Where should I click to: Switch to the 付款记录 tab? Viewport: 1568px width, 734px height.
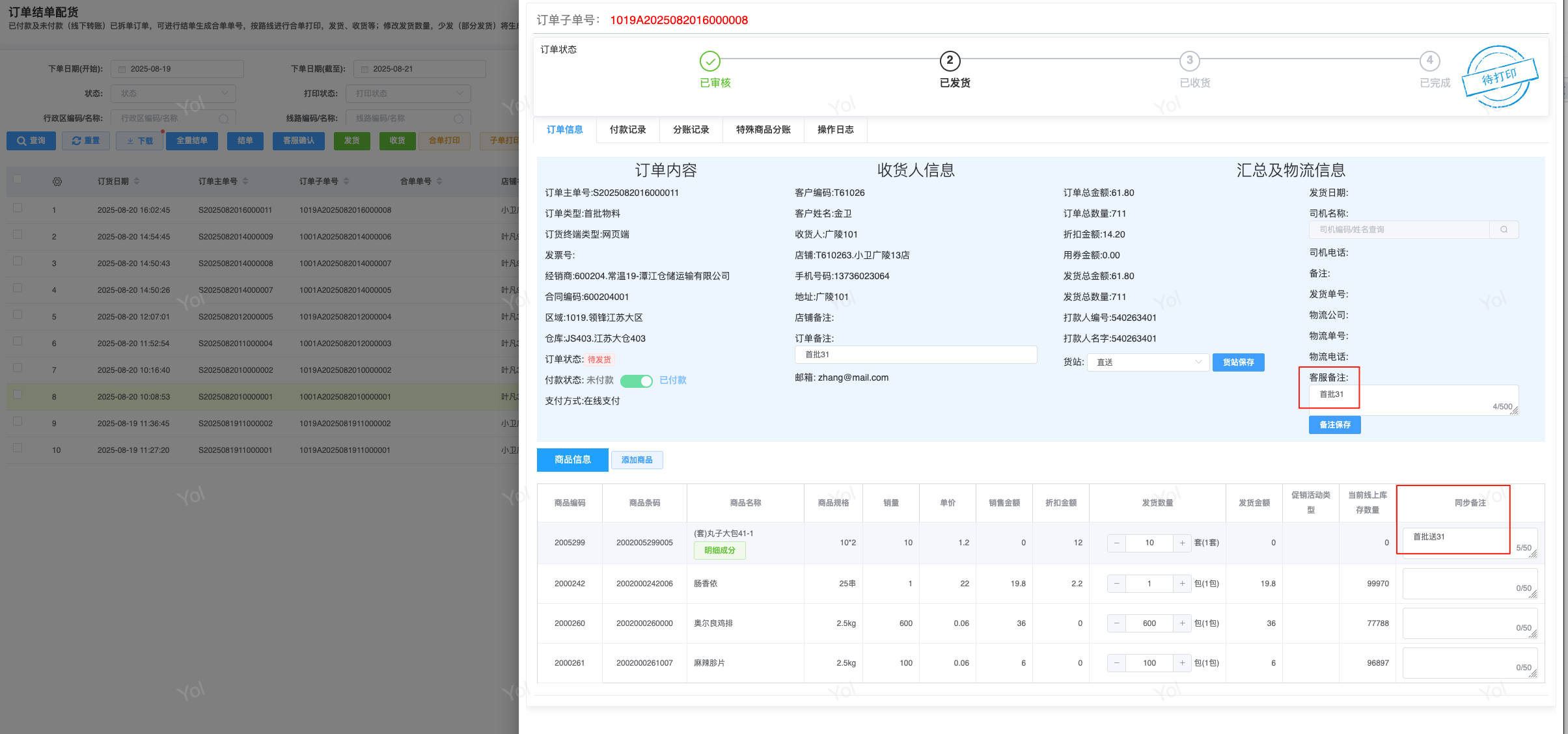point(627,129)
